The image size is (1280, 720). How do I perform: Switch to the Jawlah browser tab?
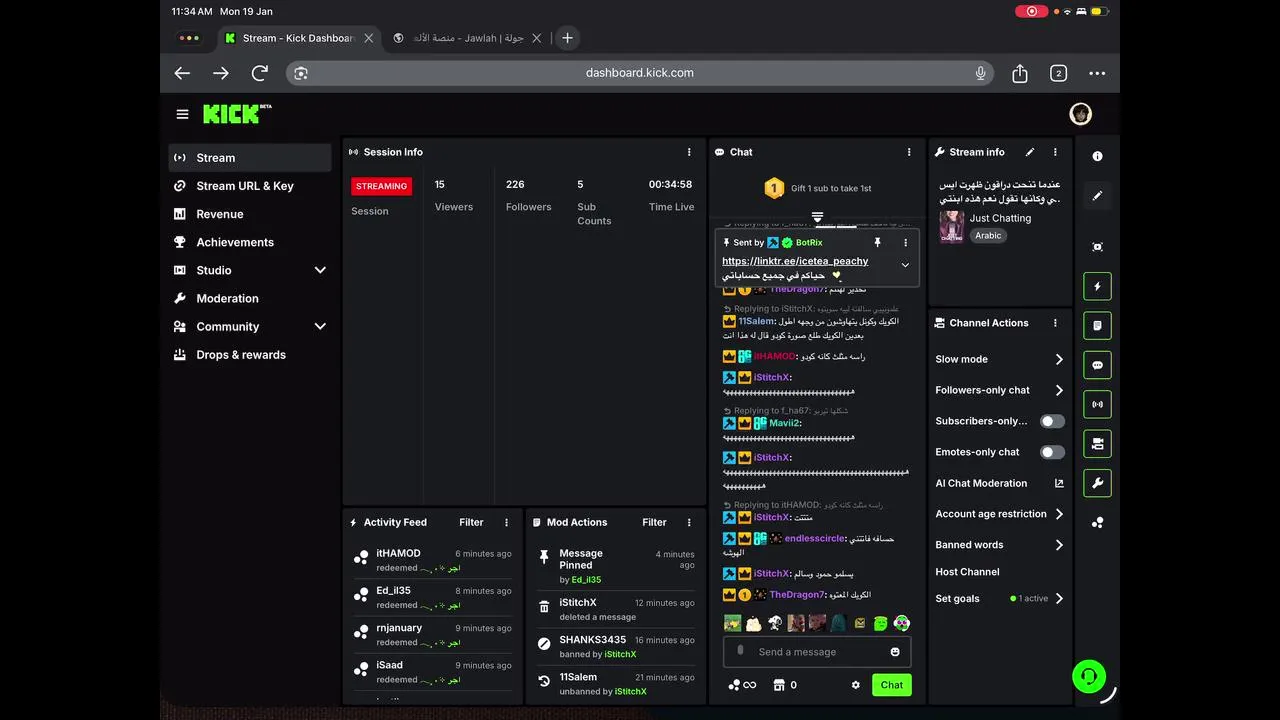[467, 38]
